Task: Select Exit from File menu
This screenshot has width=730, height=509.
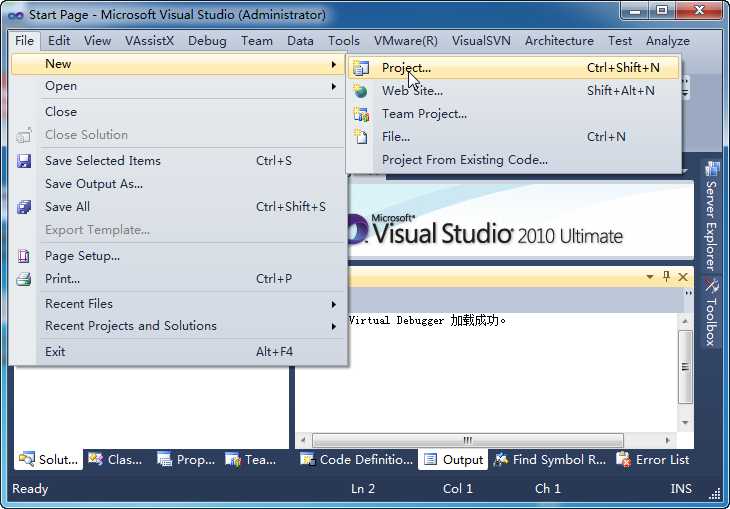Action: (x=178, y=352)
